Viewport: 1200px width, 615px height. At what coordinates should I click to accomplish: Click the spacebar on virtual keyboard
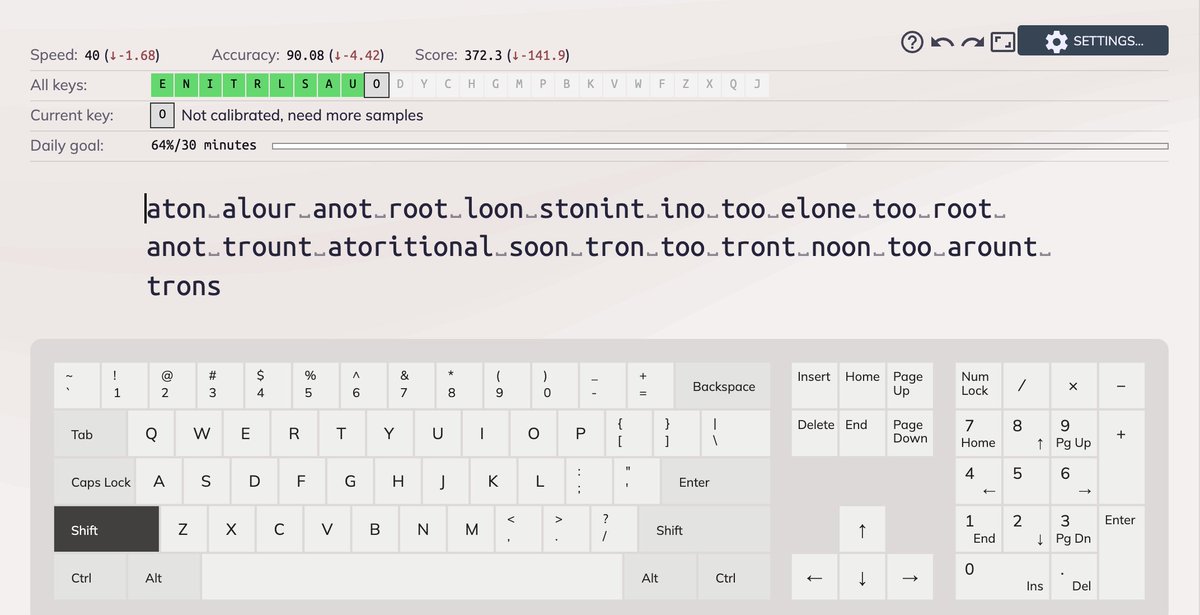coord(411,577)
